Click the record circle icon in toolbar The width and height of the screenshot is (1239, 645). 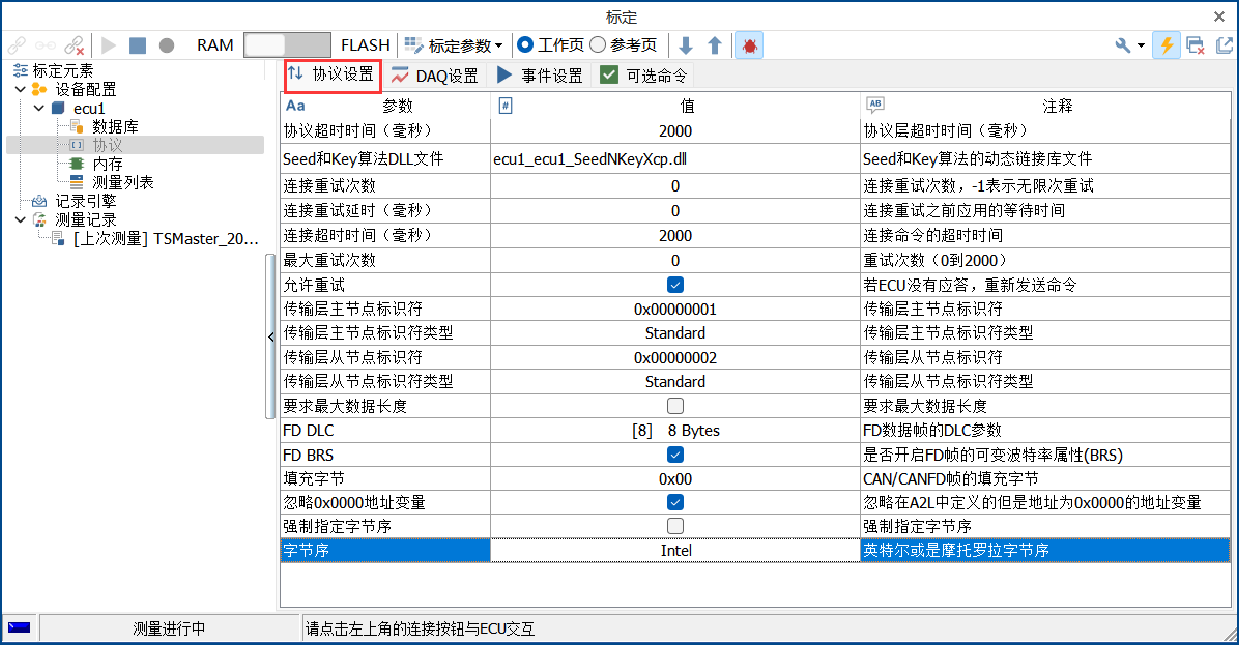point(166,45)
